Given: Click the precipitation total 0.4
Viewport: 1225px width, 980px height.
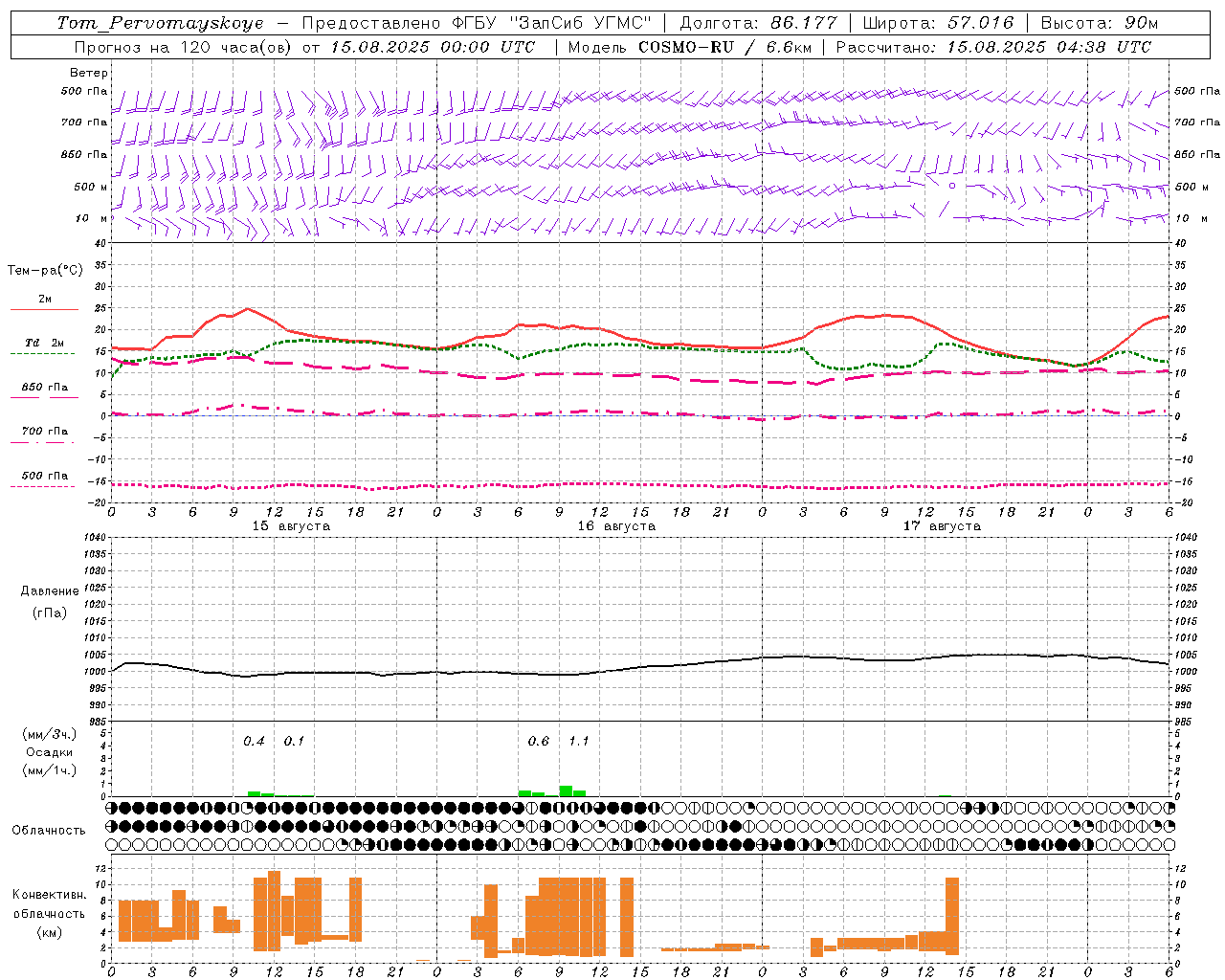Looking at the screenshot, I should click(x=254, y=742).
